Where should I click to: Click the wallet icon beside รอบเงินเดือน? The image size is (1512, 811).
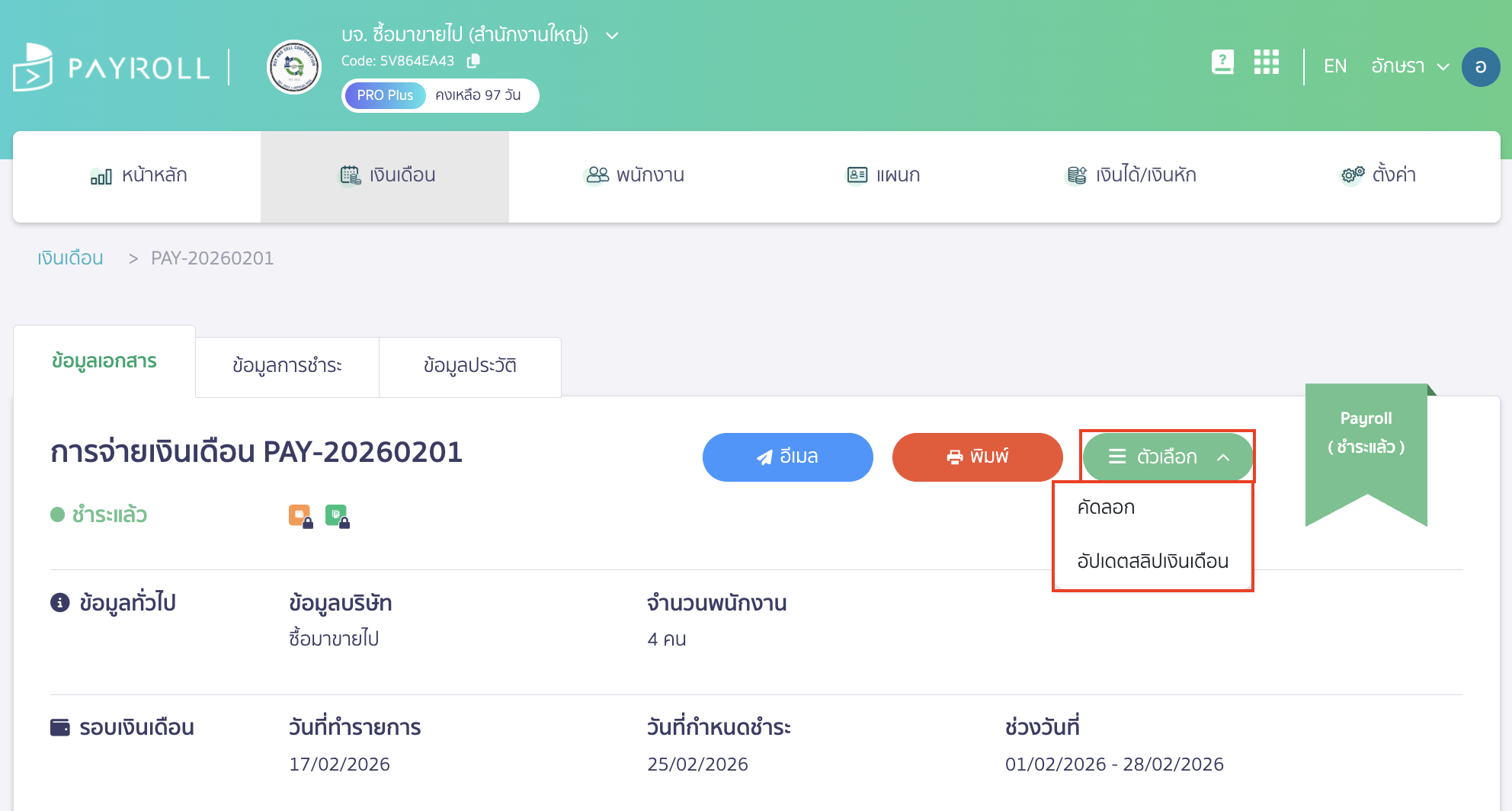coord(59,726)
